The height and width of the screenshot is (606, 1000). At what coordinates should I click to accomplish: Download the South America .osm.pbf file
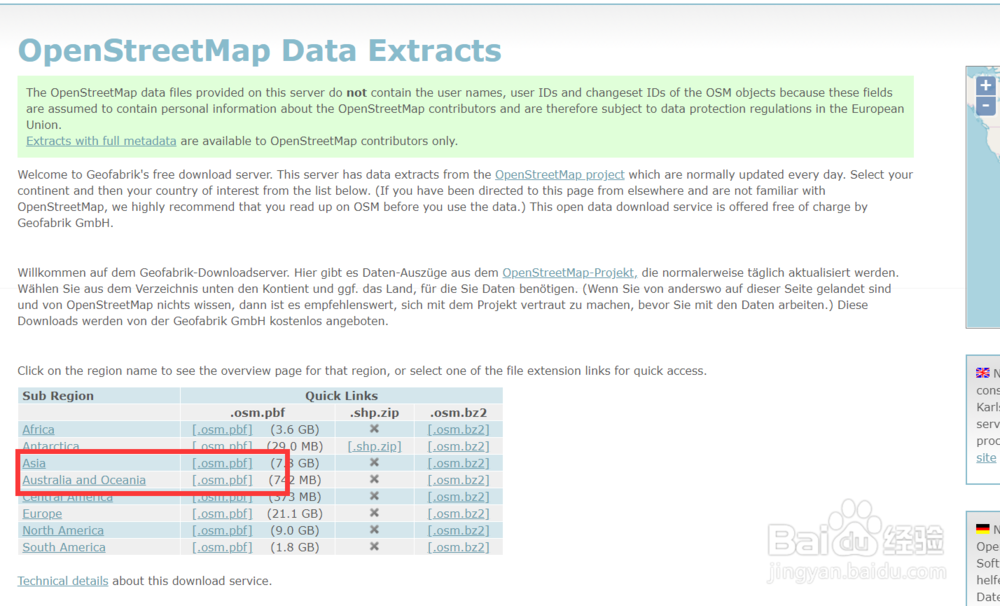222,547
